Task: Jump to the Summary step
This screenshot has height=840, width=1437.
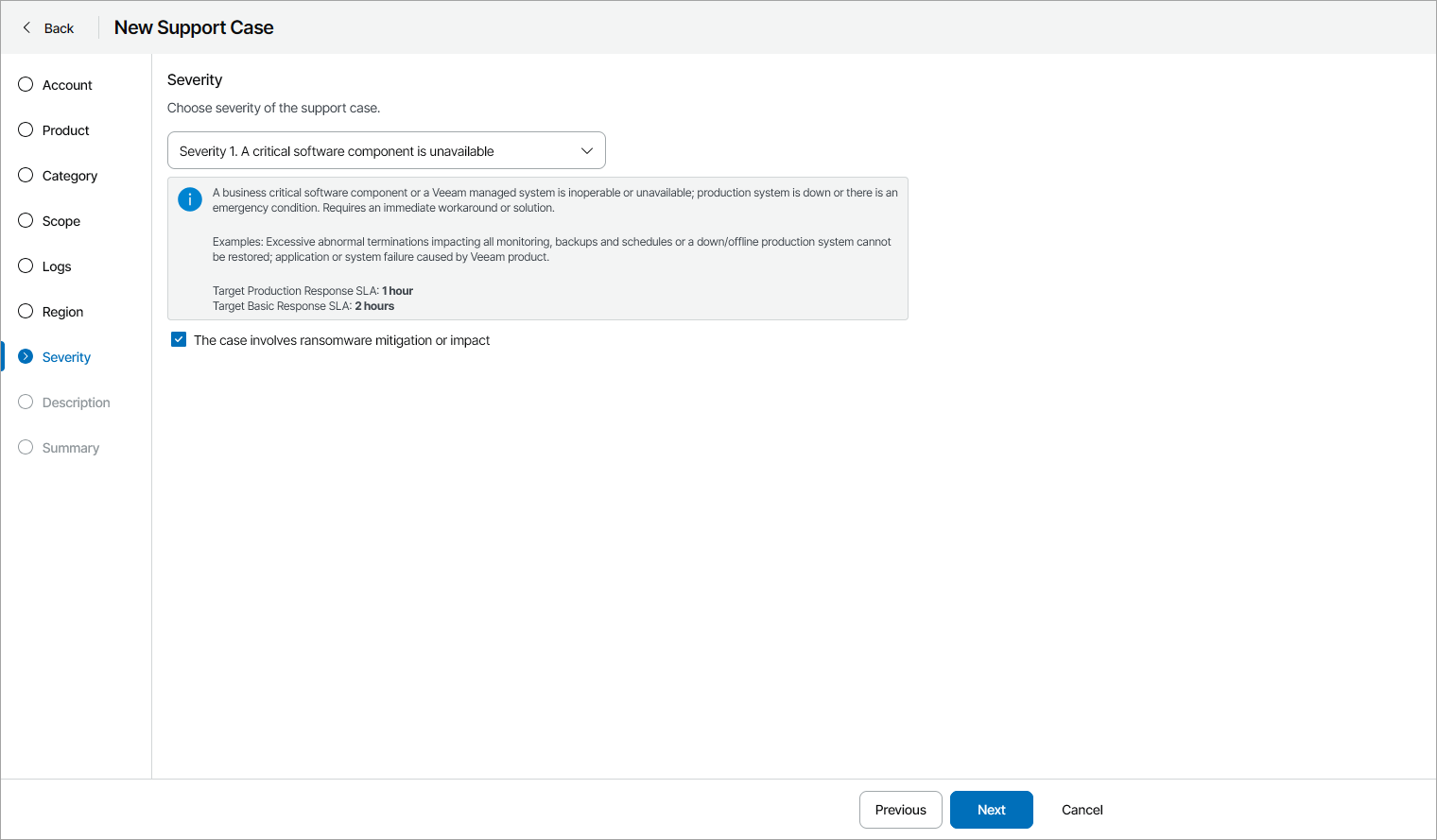Action: [71, 448]
